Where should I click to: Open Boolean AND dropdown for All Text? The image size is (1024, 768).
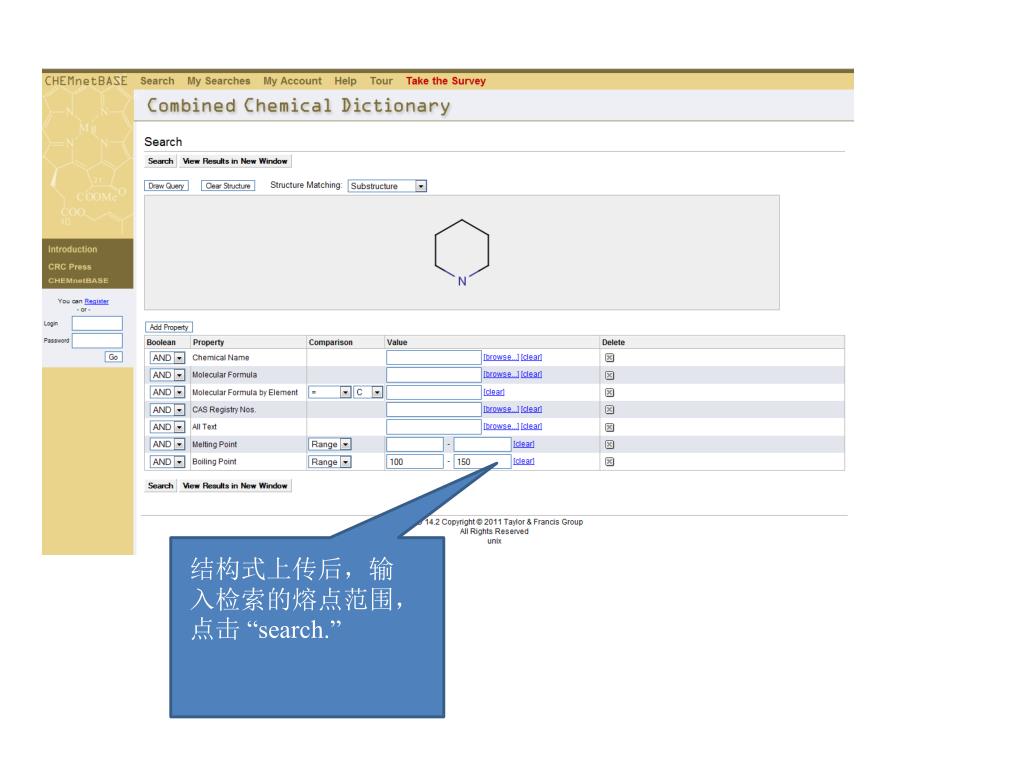click(x=167, y=427)
